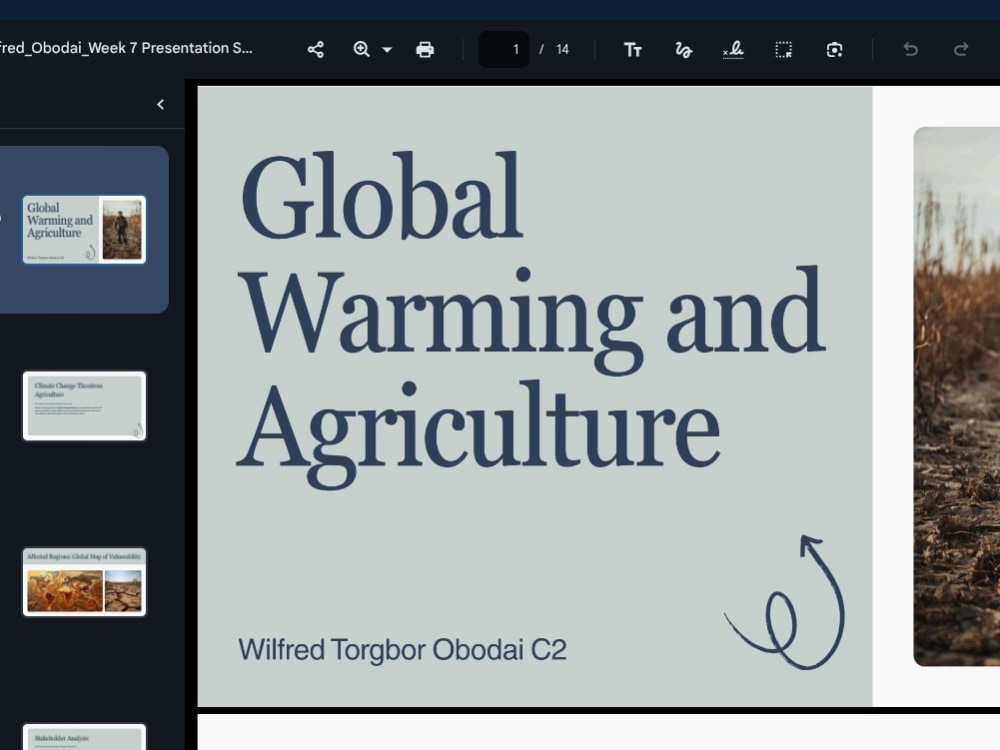Open the zoom level dropdown arrow
Viewport: 1000px width, 750px height.
point(387,50)
